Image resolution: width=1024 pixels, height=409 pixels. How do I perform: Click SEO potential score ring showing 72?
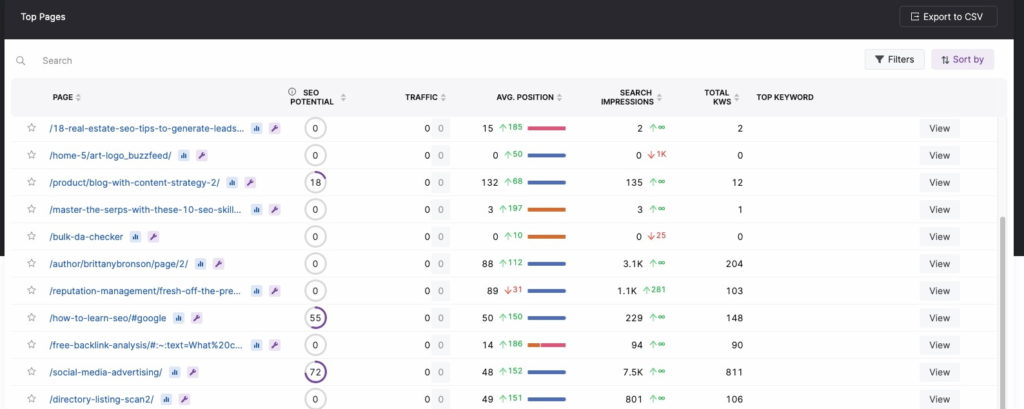coord(315,372)
